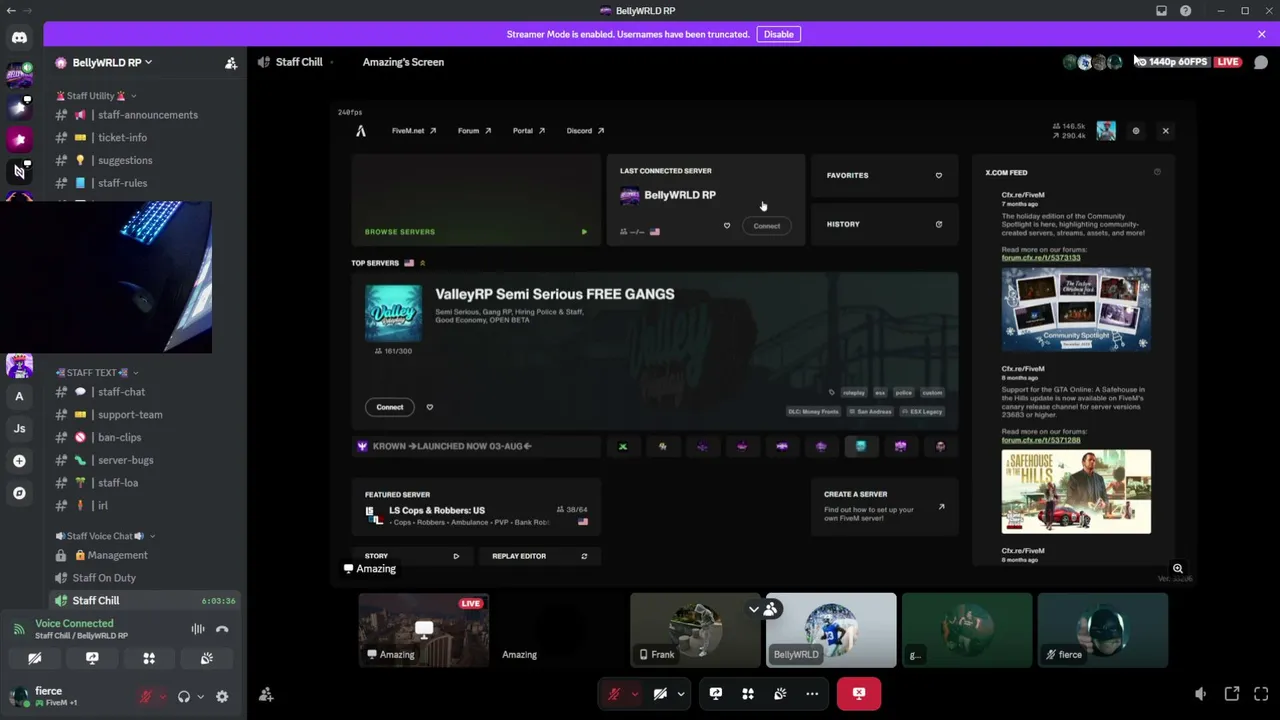Select fierce's participant tile
This screenshot has width=1280, height=720.
(x=1103, y=630)
